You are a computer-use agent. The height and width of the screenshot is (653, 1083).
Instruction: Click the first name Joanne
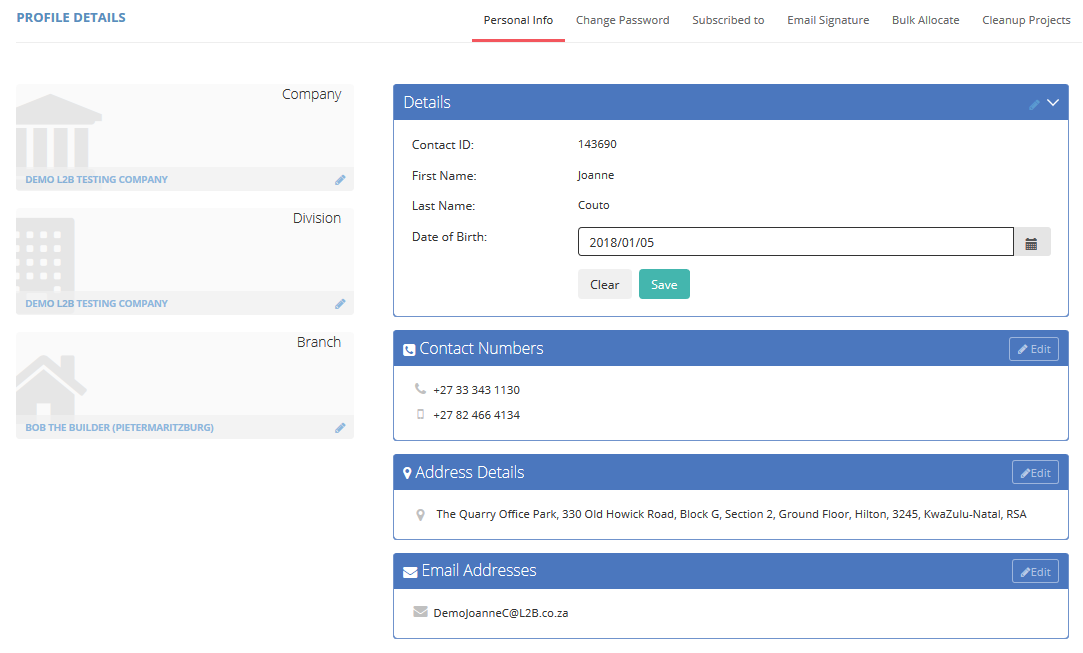pos(596,175)
